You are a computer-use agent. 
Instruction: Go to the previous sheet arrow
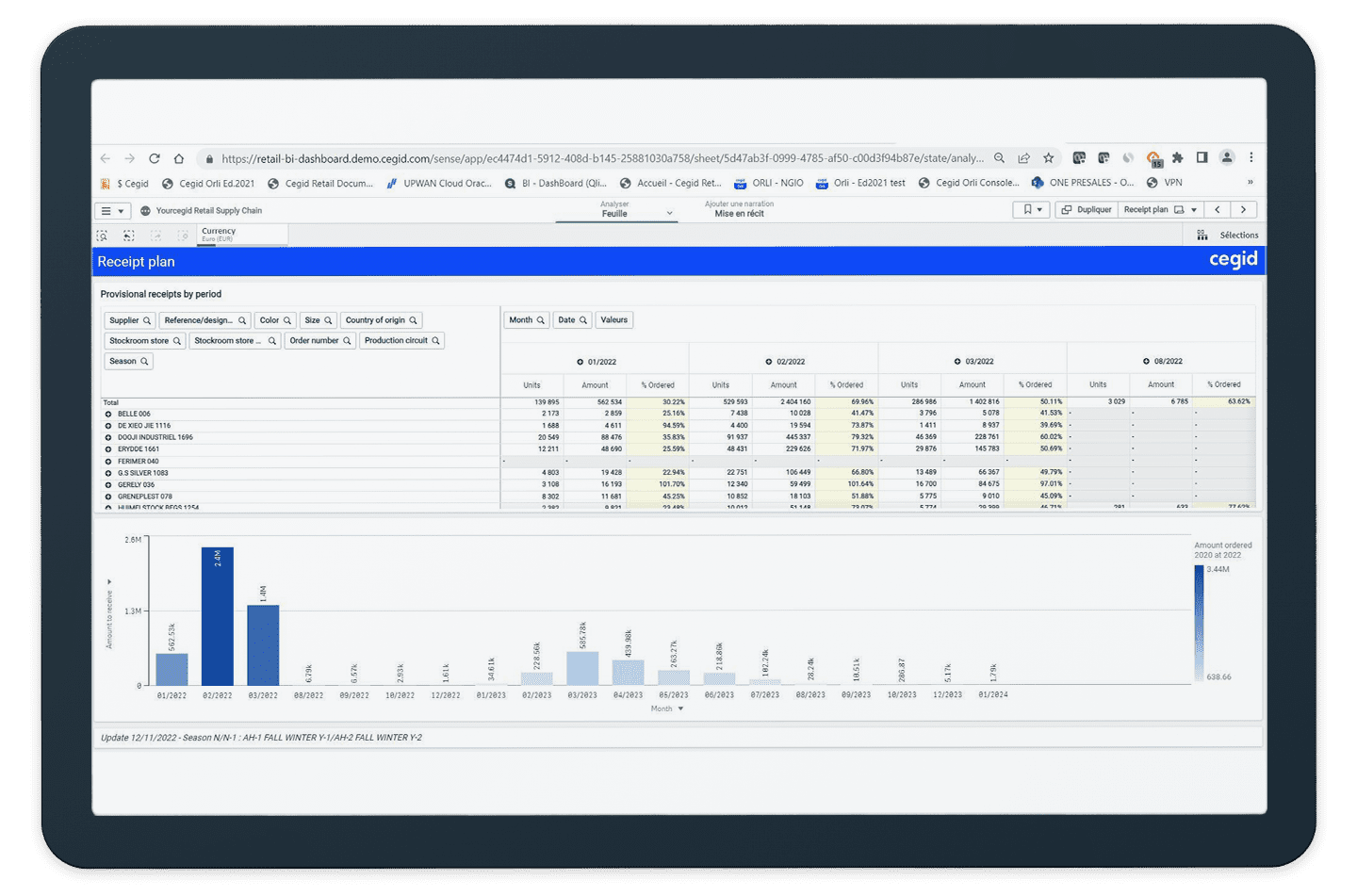point(1218,210)
